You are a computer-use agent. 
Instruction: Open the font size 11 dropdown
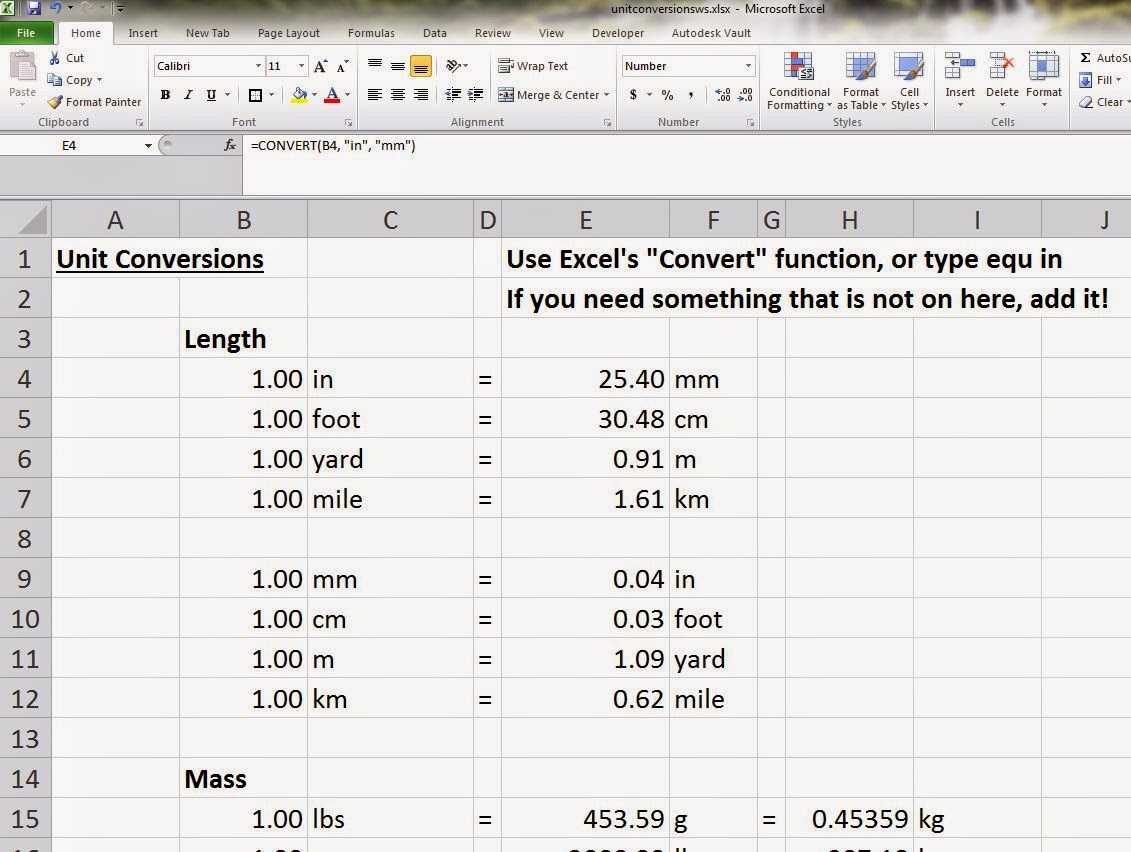pyautogui.click(x=302, y=66)
